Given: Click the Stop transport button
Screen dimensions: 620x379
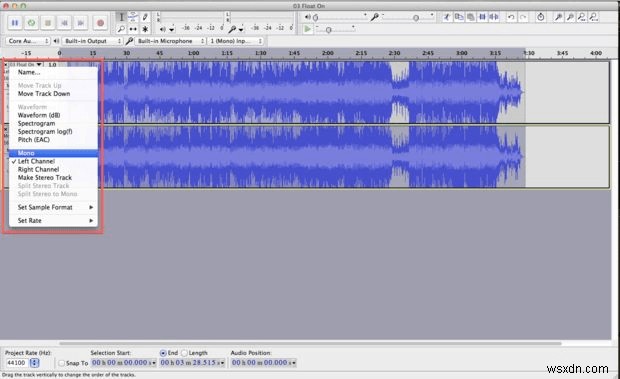Looking at the screenshot, I should pyautogui.click(x=48, y=23).
